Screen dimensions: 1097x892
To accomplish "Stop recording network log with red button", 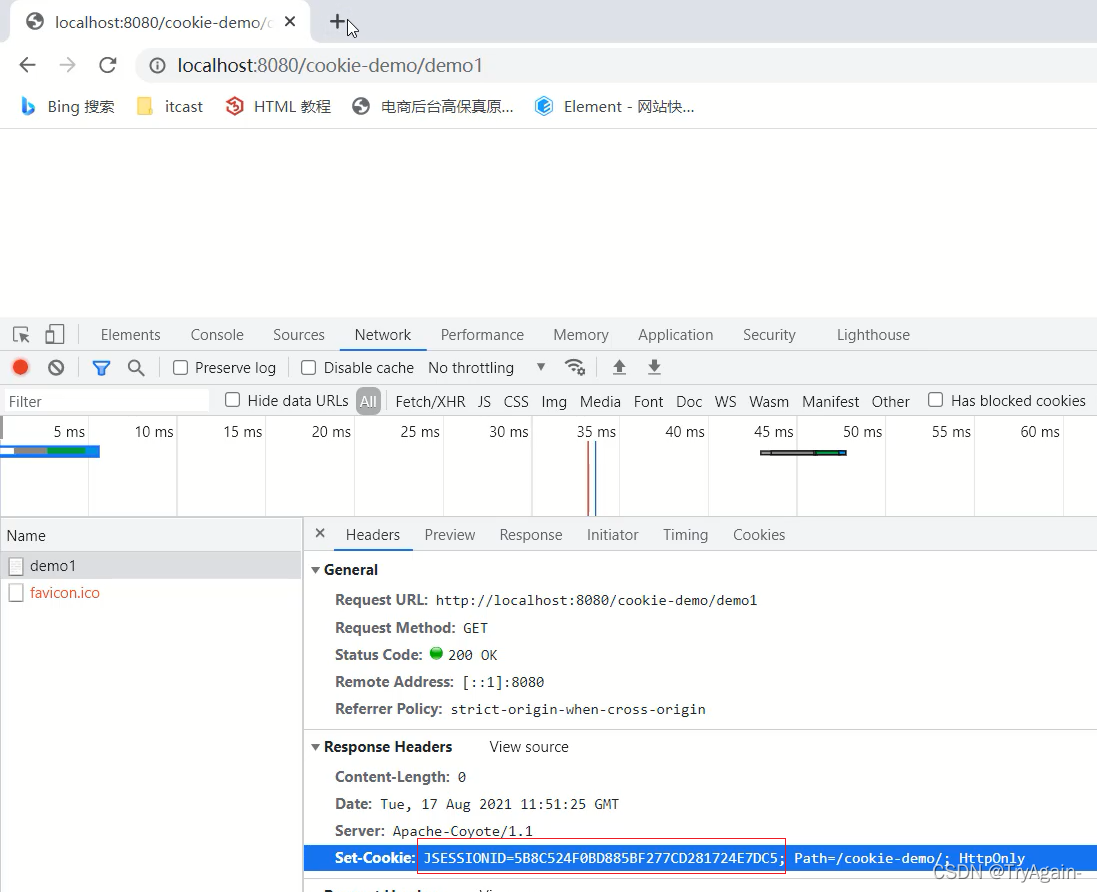I will [x=20, y=367].
